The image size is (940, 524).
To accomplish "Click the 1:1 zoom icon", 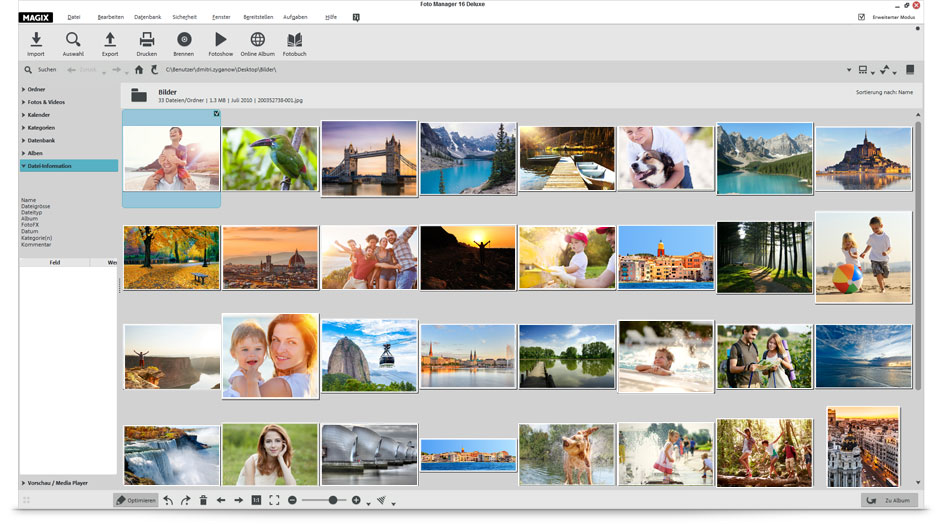I will [x=256, y=500].
